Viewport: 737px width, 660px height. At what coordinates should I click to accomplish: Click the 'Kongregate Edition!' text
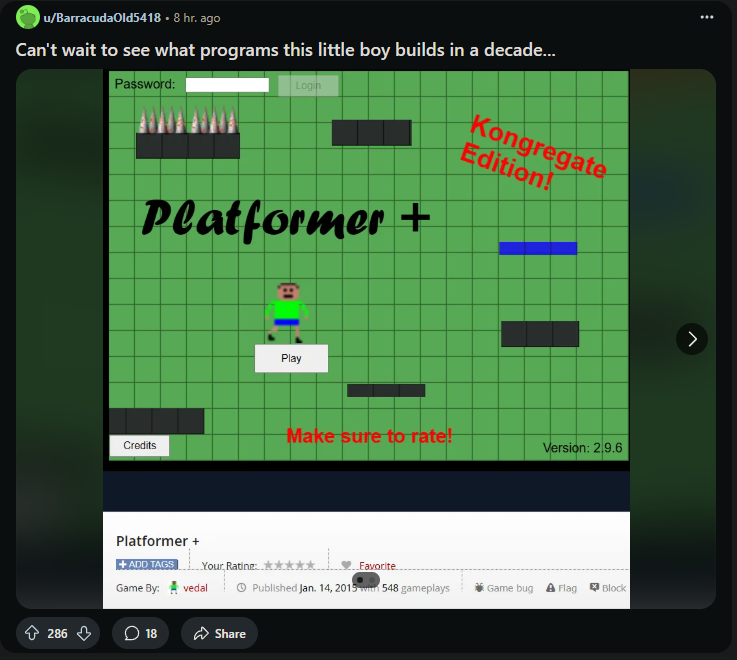534,153
